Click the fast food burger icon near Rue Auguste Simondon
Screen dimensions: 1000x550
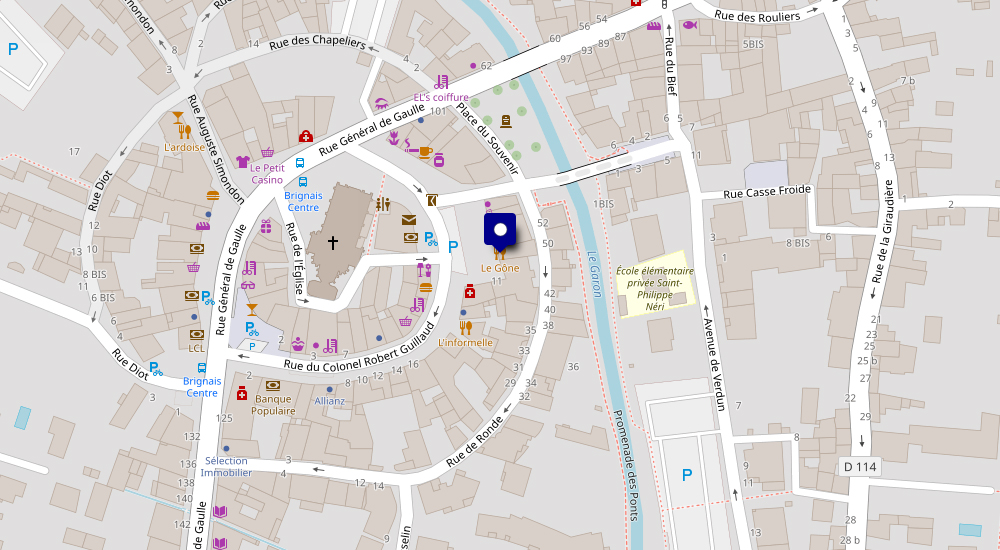pos(213,195)
